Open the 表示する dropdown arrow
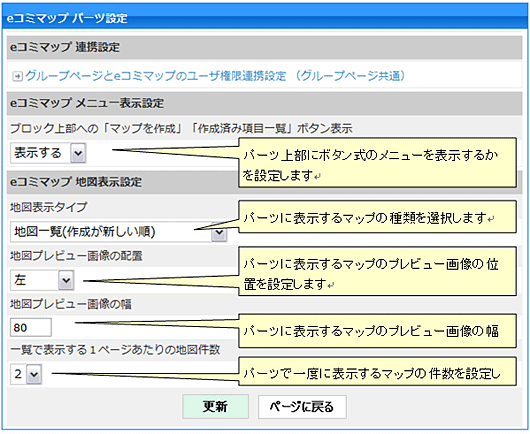The width and height of the screenshot is (530, 434). [x=78, y=153]
